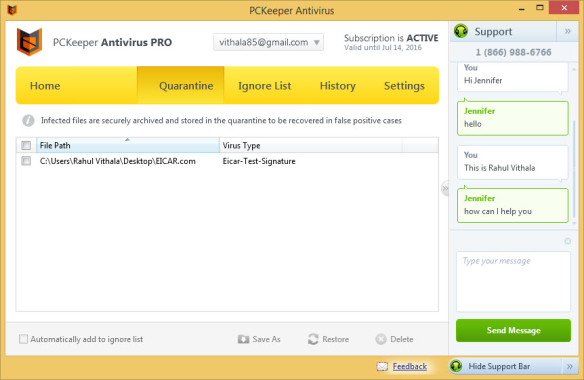Select the C:\Users\Rahul Vithala\Desktop\EICAR.com path
Image resolution: width=584 pixels, height=380 pixels.
118,161
